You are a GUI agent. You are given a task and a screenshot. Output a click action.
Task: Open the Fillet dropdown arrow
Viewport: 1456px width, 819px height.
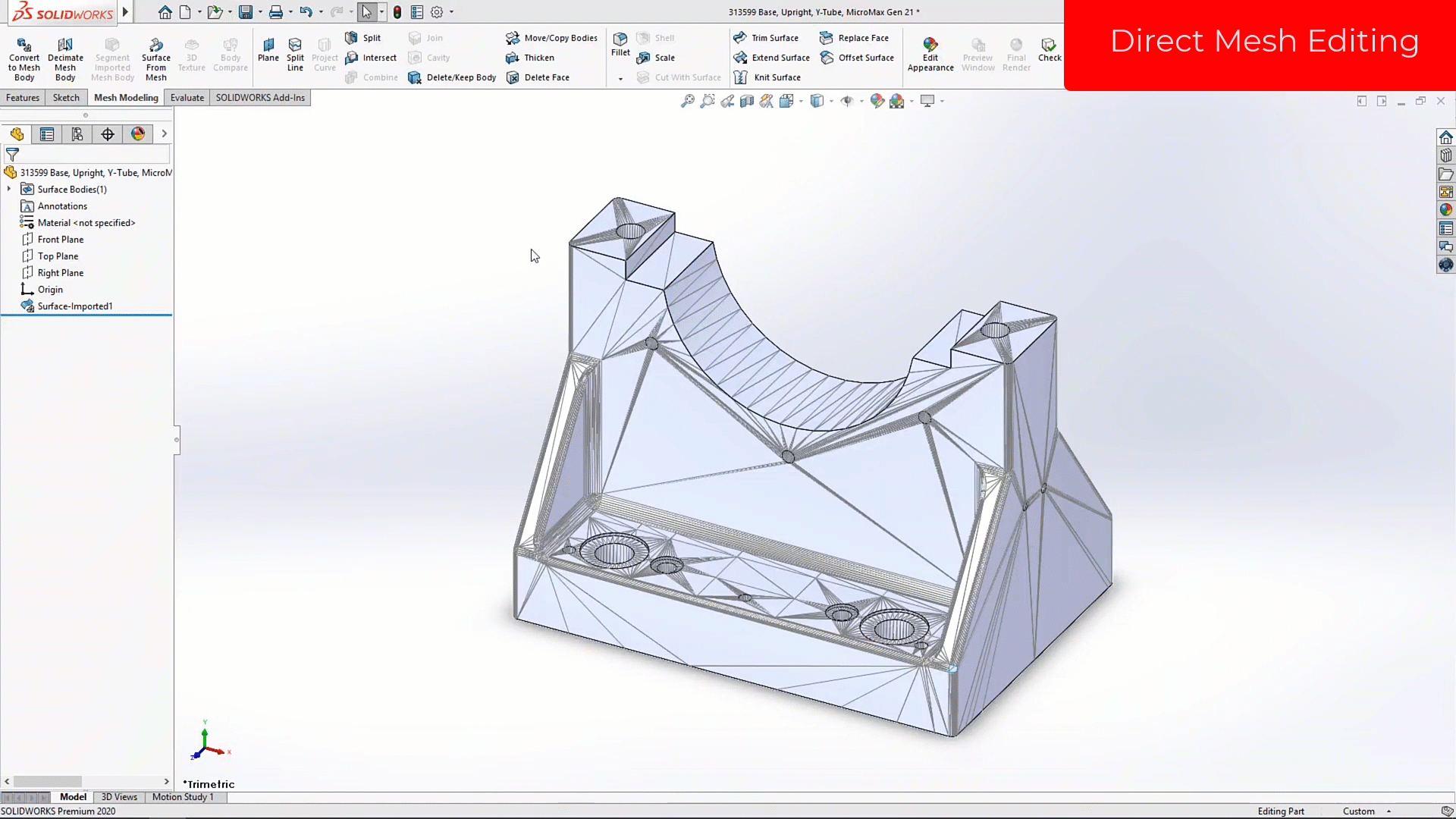[620, 78]
